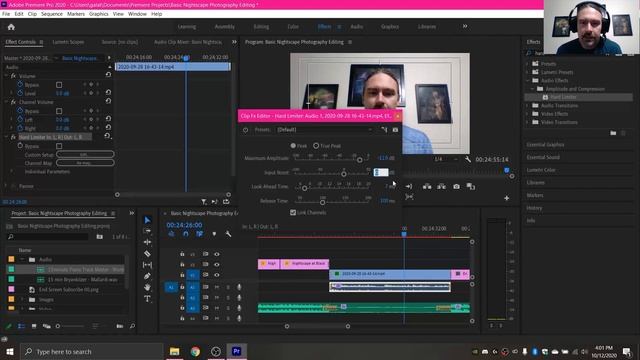Select the Type tool

click(147, 299)
